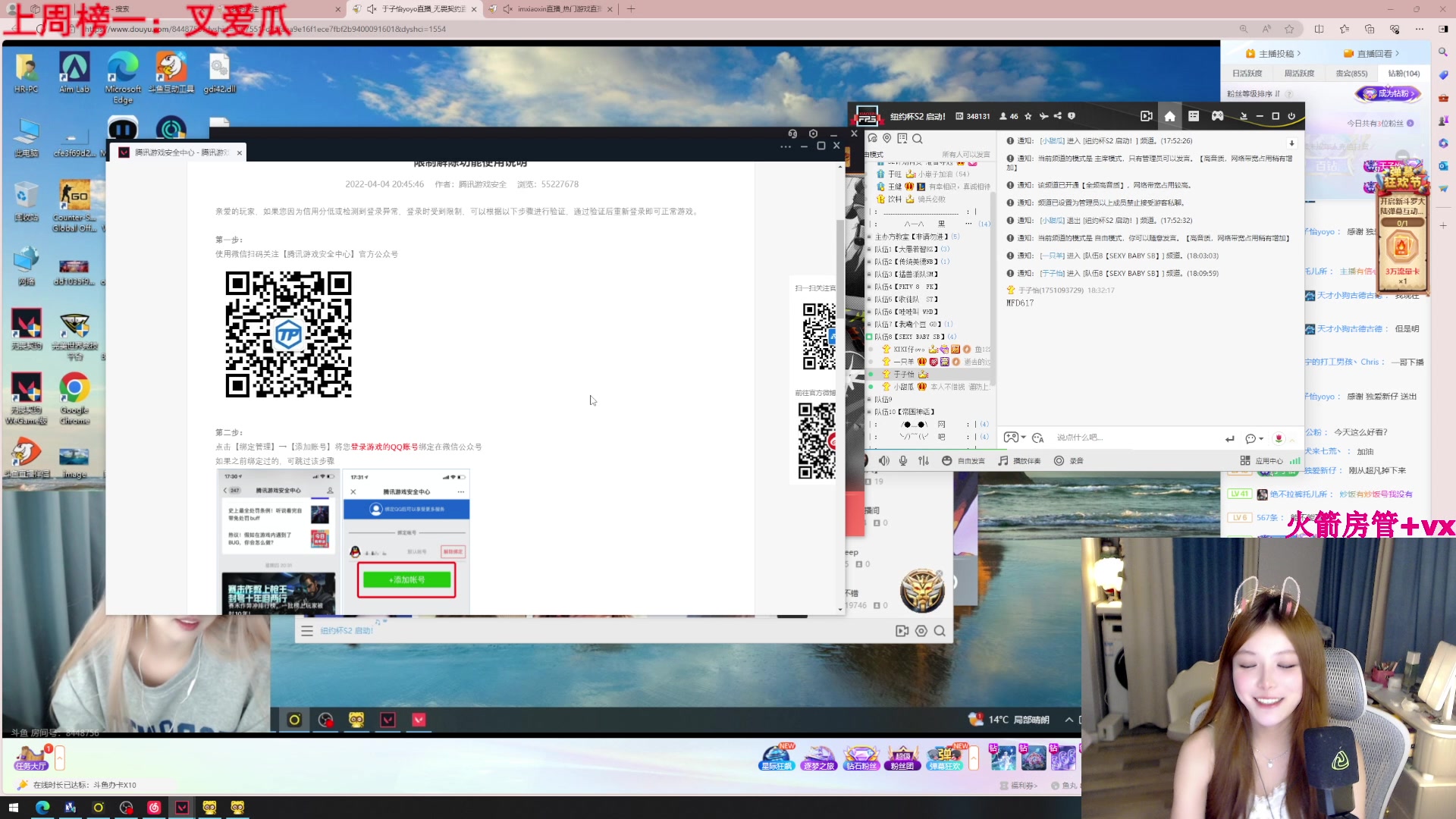
Task: Click the favorite star icon beside member count
Action: [1028, 116]
